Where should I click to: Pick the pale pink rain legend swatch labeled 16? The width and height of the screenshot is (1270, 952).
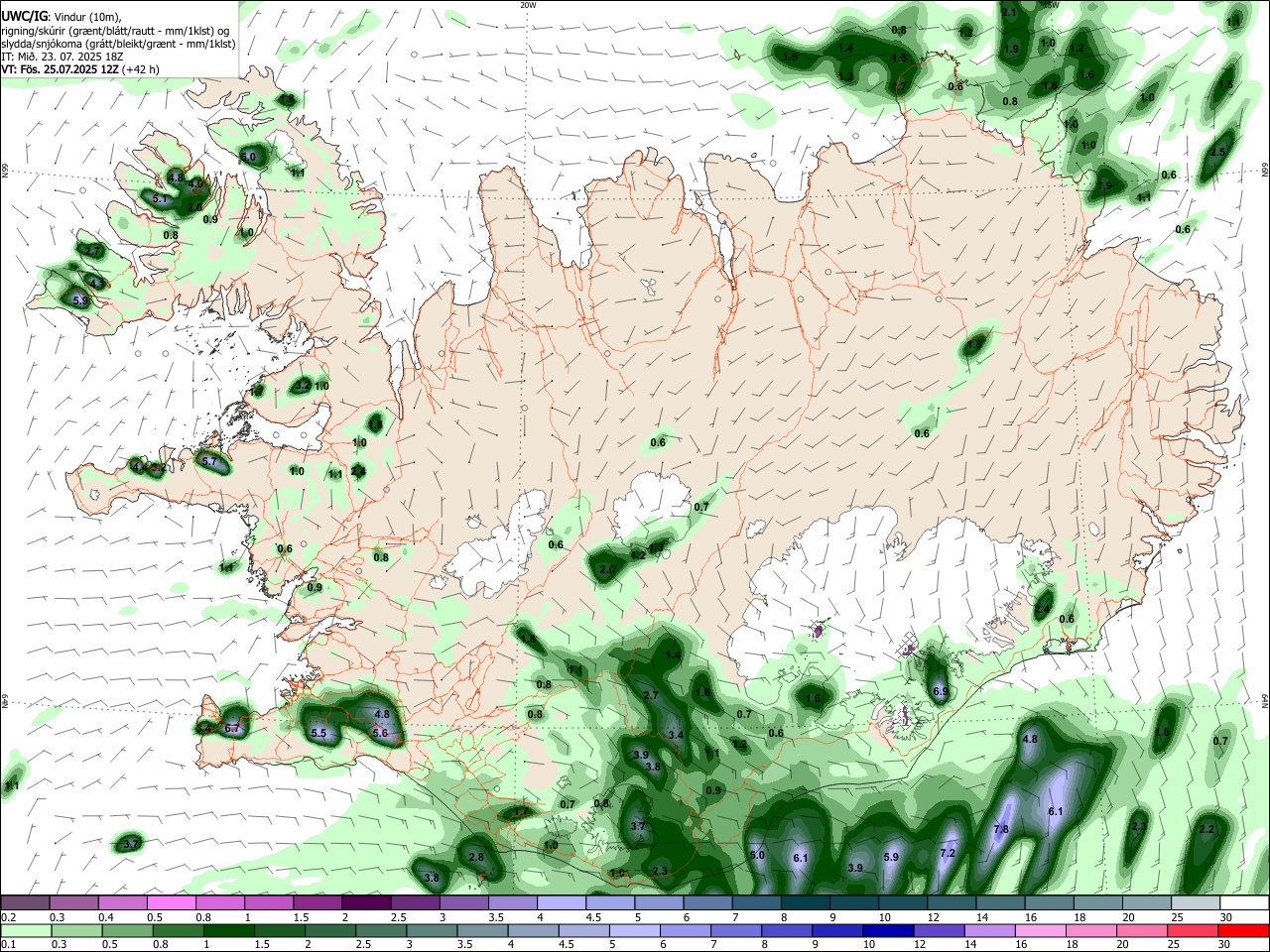[1040, 931]
